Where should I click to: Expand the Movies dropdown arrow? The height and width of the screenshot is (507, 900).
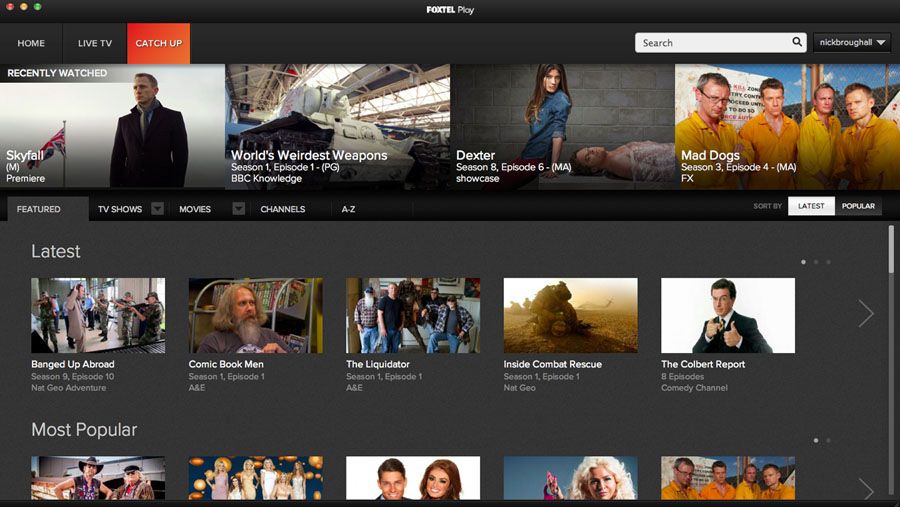(x=239, y=208)
